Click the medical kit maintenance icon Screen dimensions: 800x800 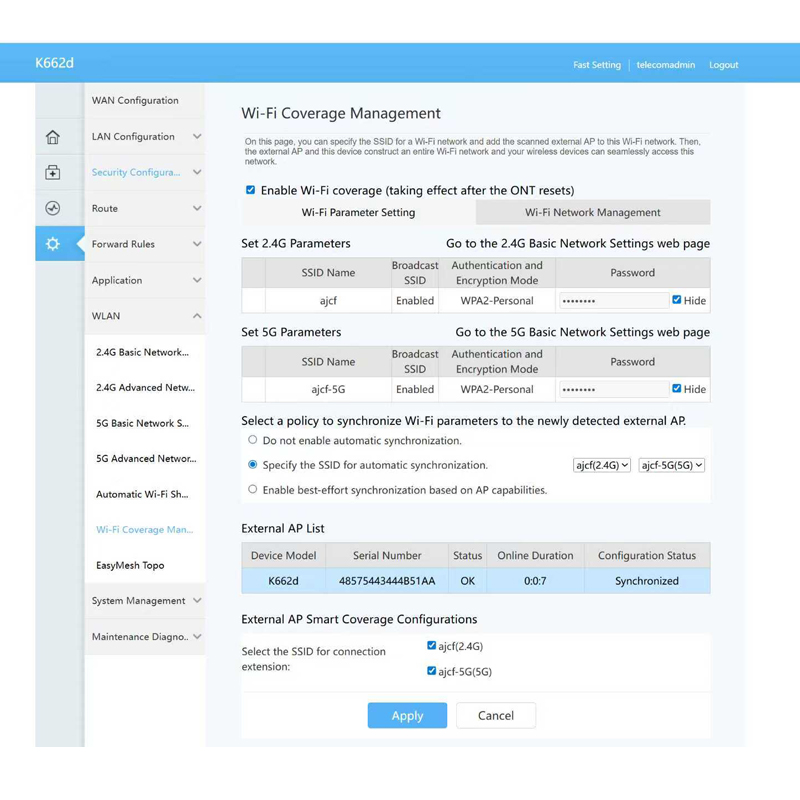click(x=53, y=173)
